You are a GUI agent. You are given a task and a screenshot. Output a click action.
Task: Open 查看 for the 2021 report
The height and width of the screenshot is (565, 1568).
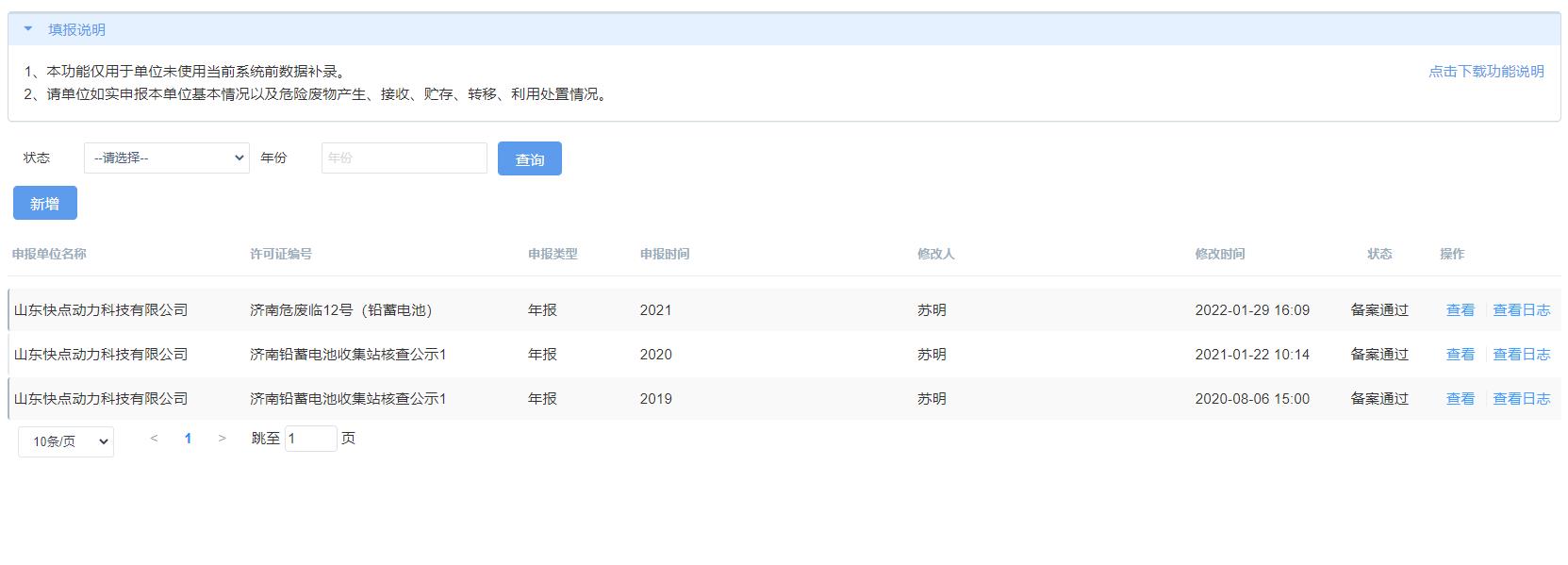tap(1461, 310)
